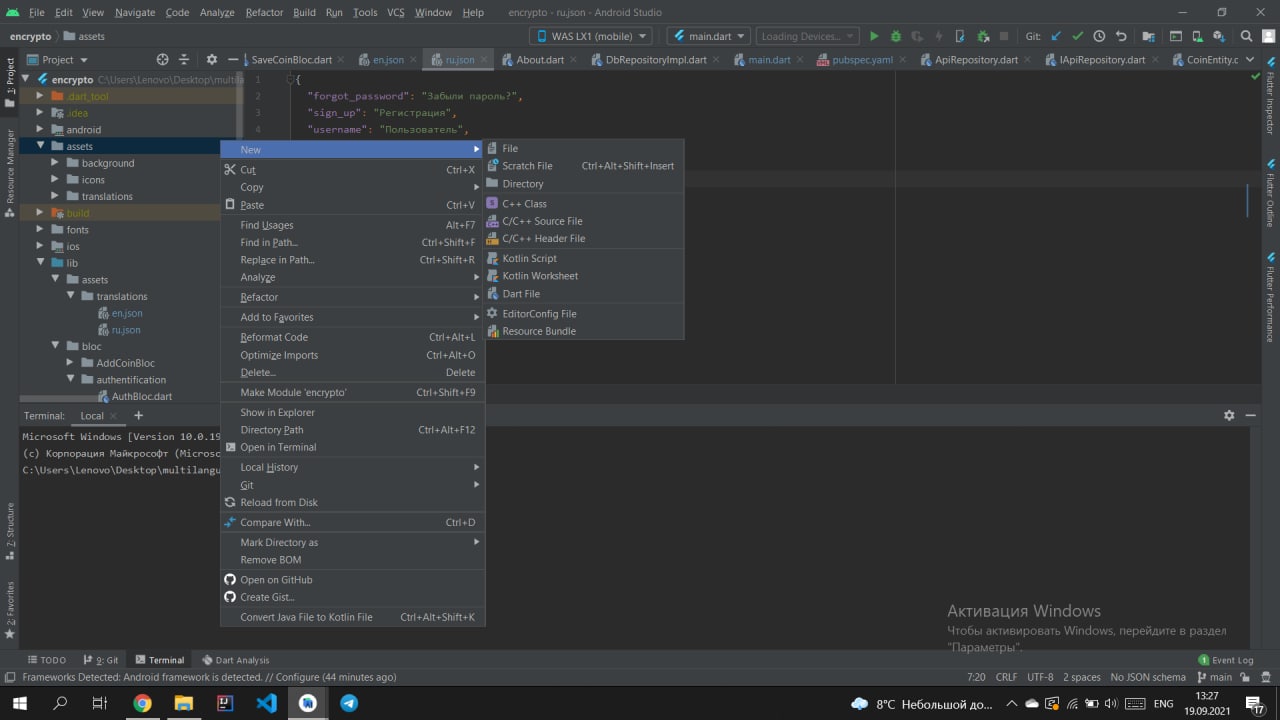Open the Build menu in menu bar
Image resolution: width=1280 pixels, height=720 pixels.
click(304, 12)
